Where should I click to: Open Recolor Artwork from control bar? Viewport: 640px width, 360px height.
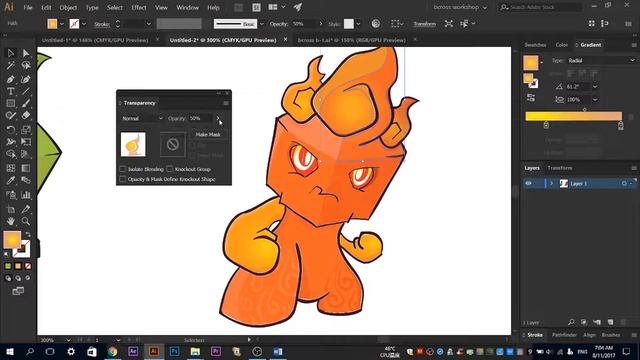(376, 24)
